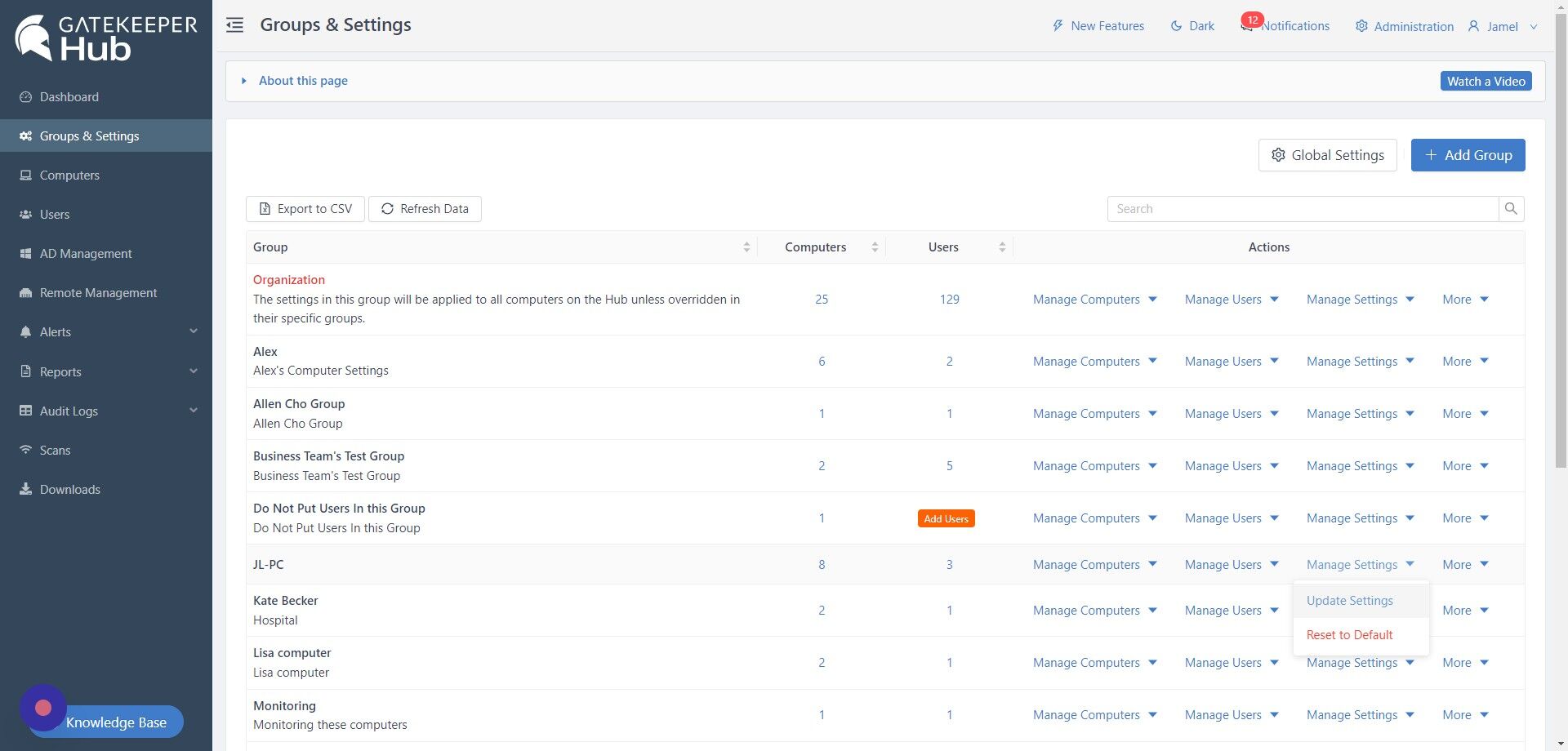1568x751 pixels.
Task: Open Dashboard from sidebar
Action: coord(106,96)
